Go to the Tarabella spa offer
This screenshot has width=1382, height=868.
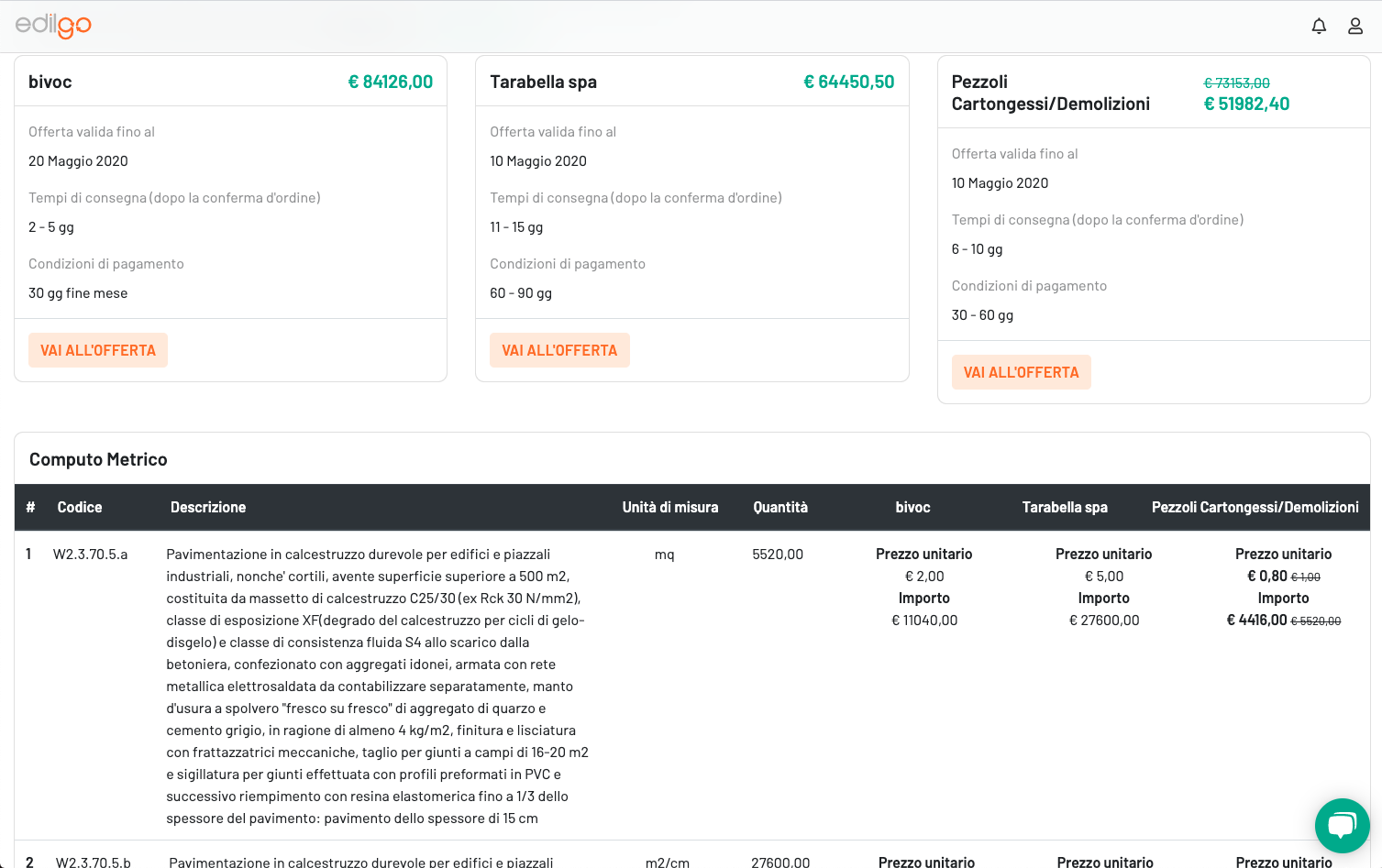click(x=559, y=350)
